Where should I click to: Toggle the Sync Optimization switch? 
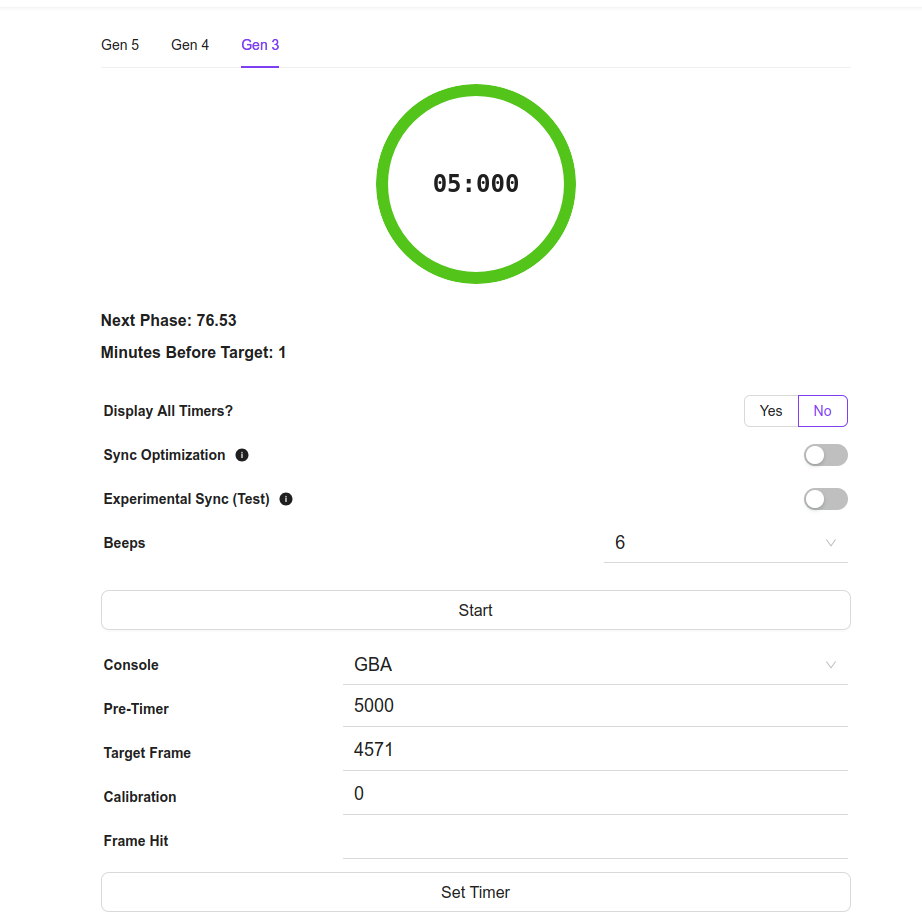(825, 455)
